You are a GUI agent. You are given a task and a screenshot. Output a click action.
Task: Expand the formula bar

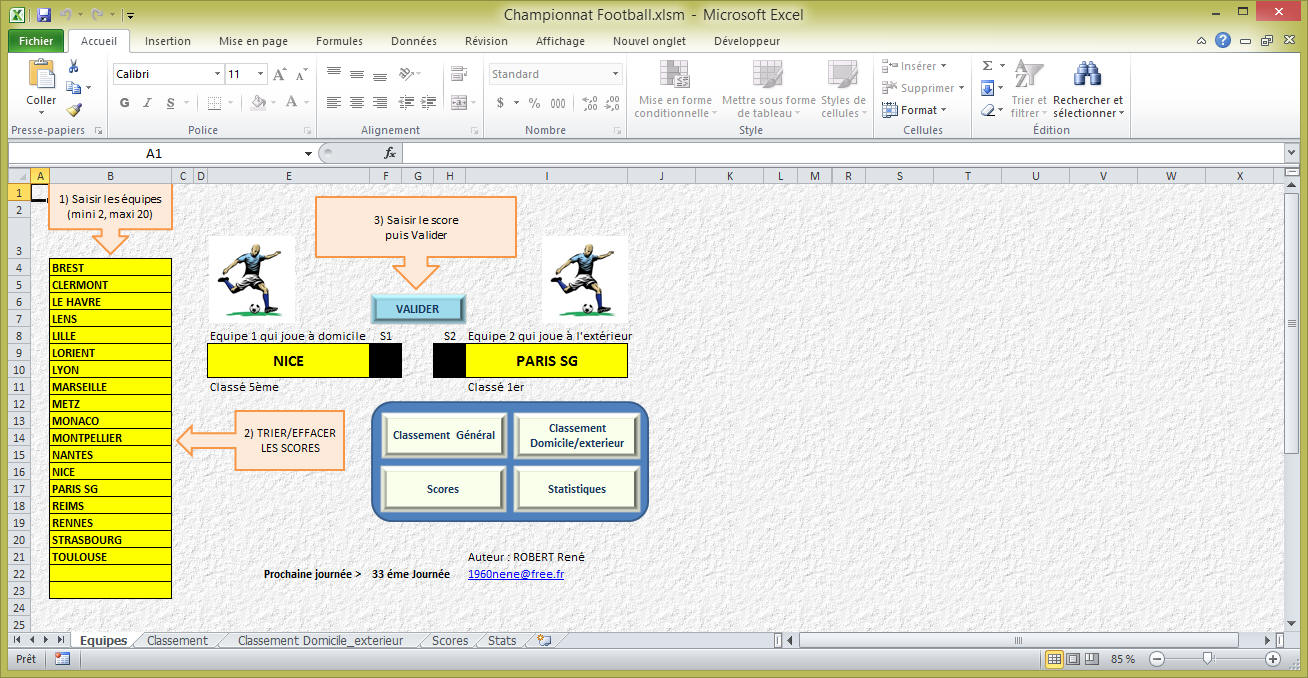tap(1291, 153)
